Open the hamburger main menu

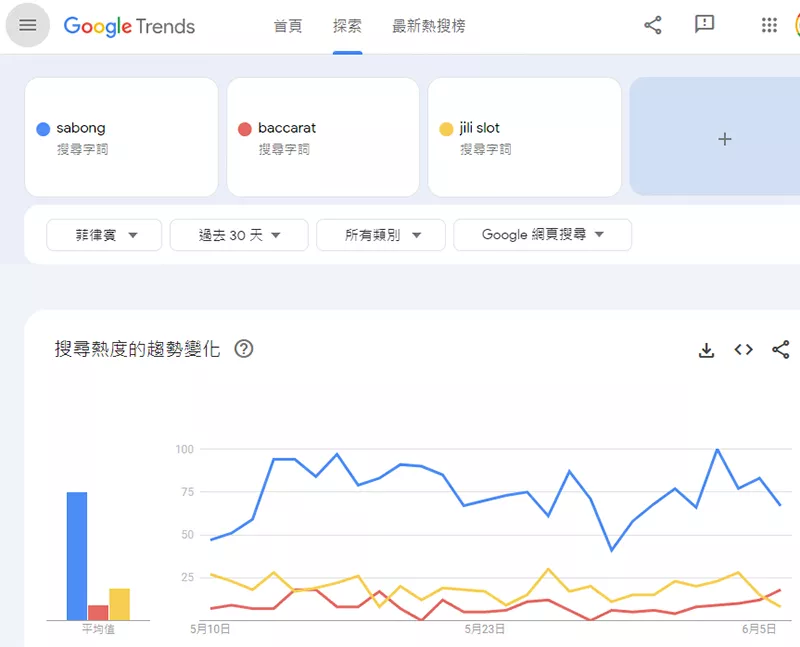pos(27,26)
